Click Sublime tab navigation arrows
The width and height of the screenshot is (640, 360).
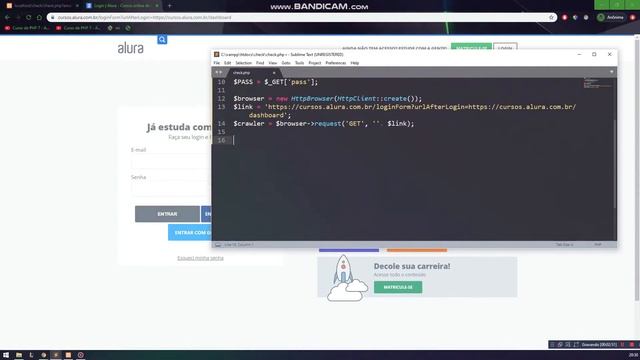pyautogui.click(x=219, y=72)
